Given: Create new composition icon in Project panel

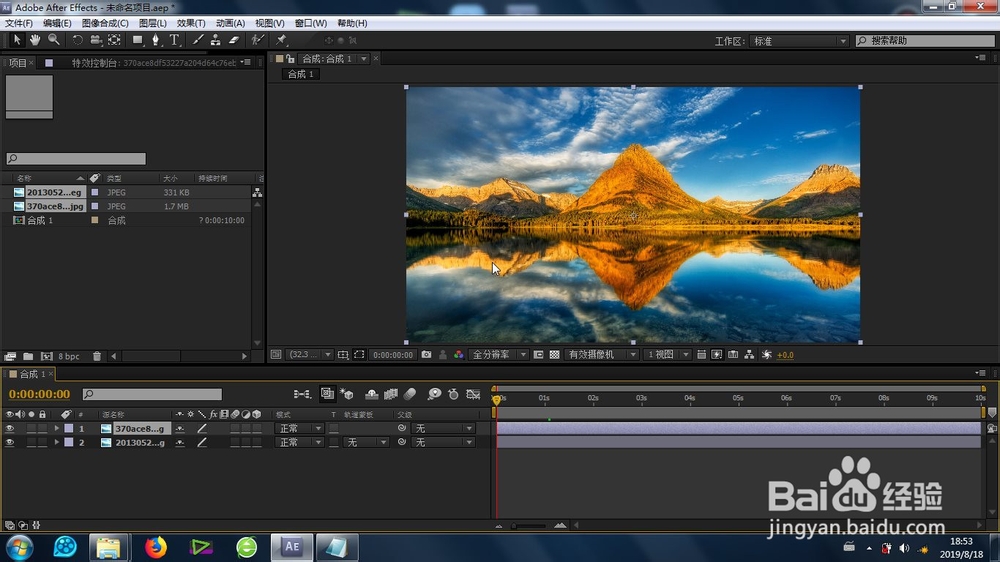Looking at the screenshot, I should [x=47, y=356].
